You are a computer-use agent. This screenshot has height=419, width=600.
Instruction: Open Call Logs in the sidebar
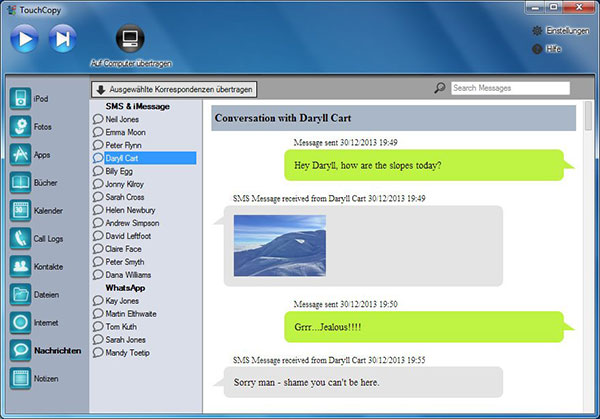click(21, 238)
